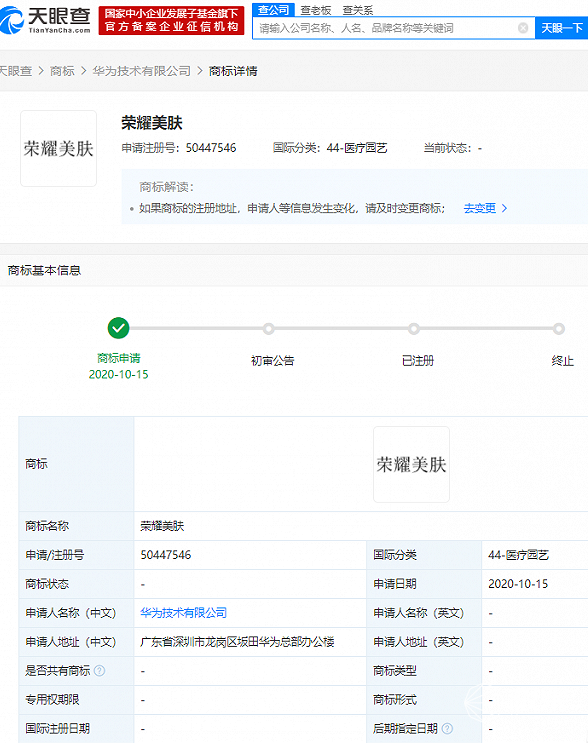Click the 商标详情 breadcrumb item
The image size is (588, 743).
coord(233,71)
